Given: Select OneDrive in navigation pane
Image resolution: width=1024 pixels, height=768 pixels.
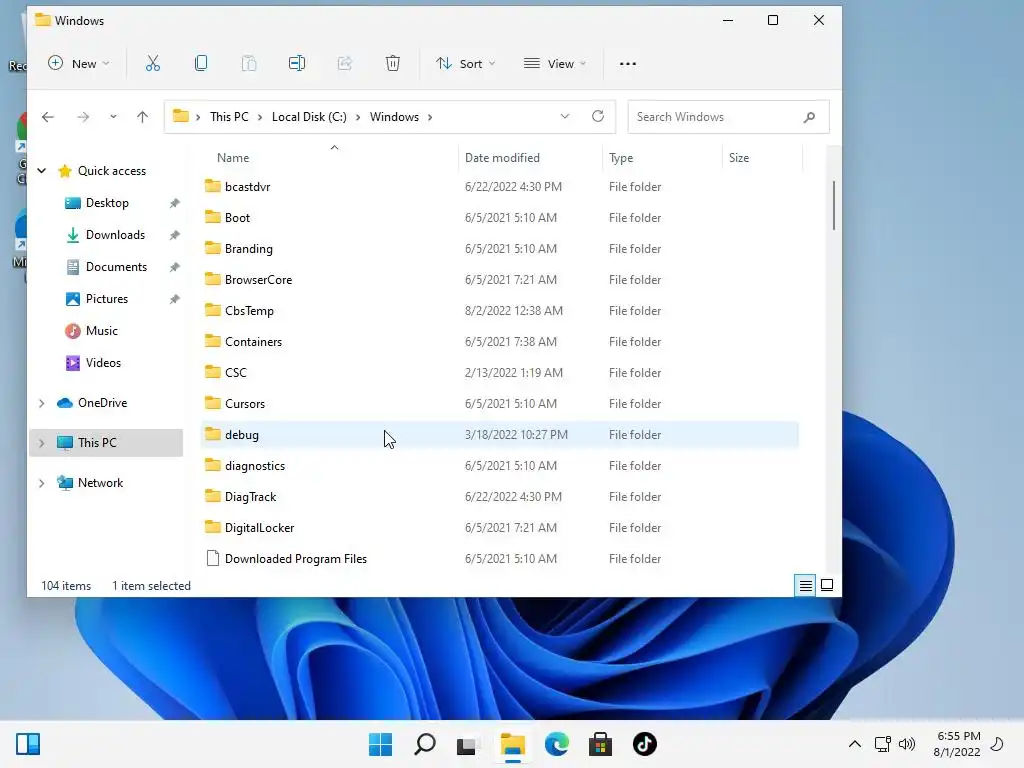Looking at the screenshot, I should 102,403.
